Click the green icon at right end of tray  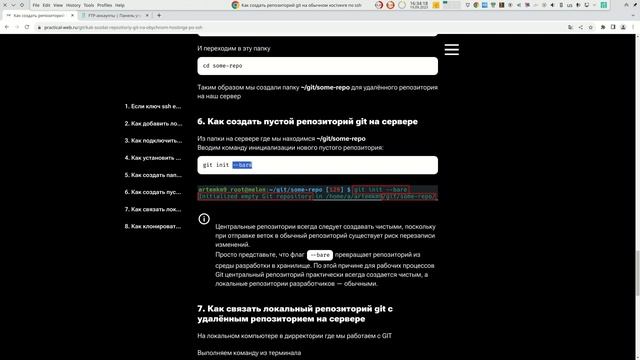pos(604,5)
